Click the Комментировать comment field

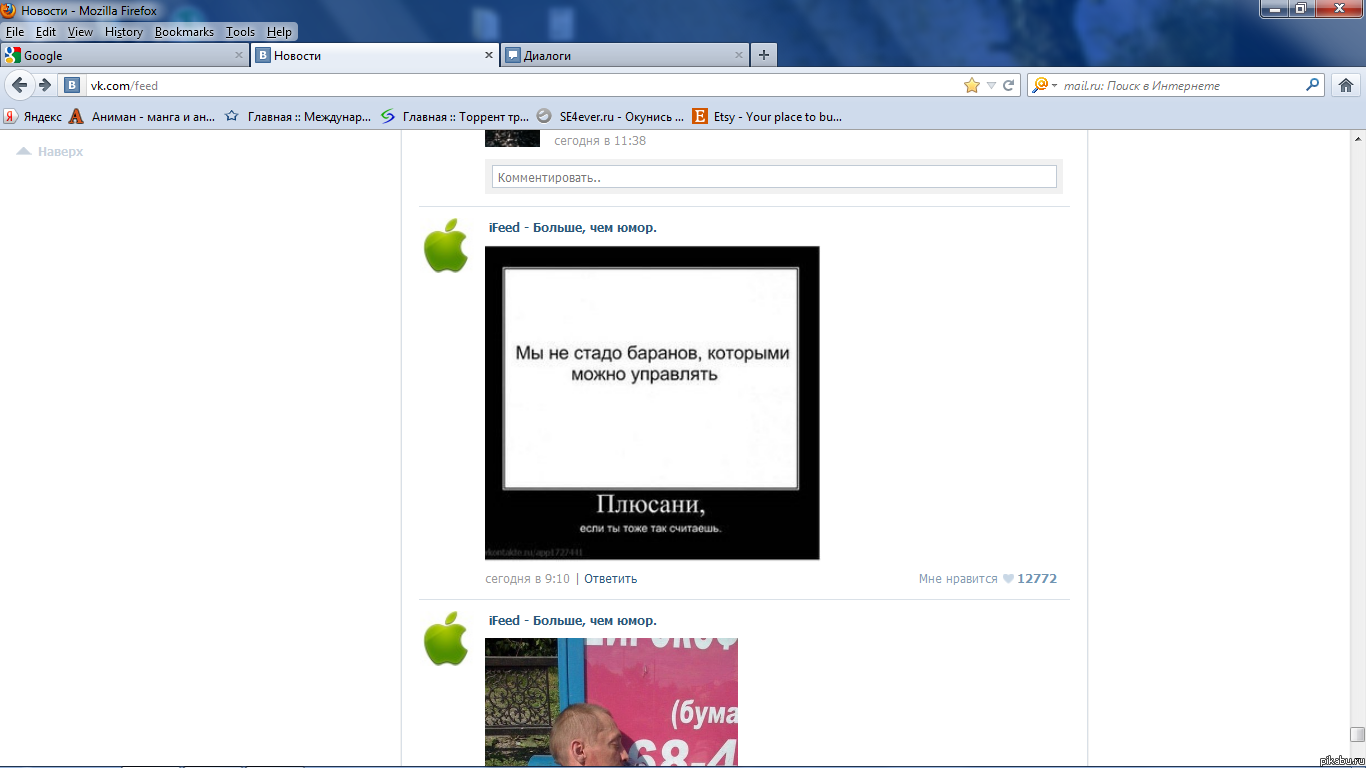point(773,177)
